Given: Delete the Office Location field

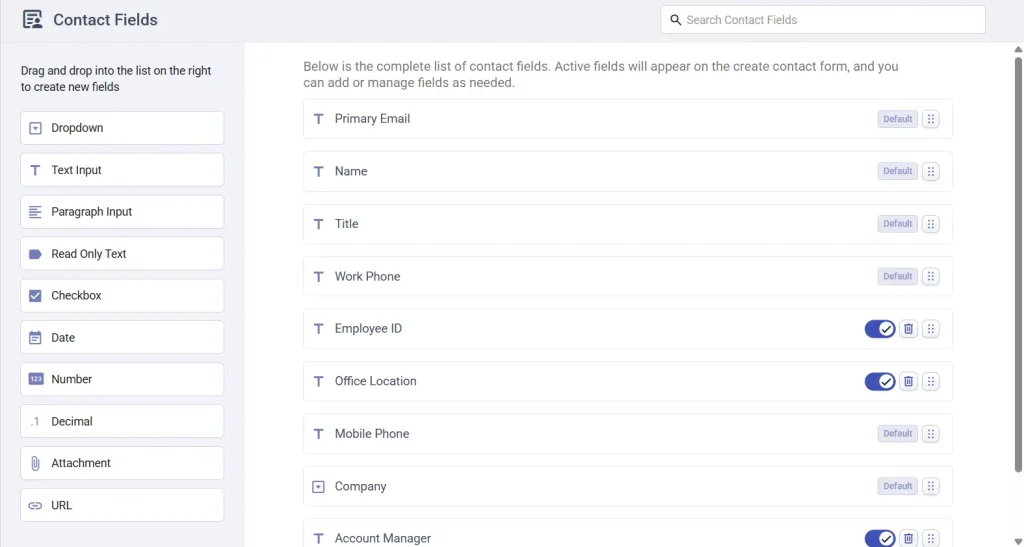Looking at the screenshot, I should point(908,381).
